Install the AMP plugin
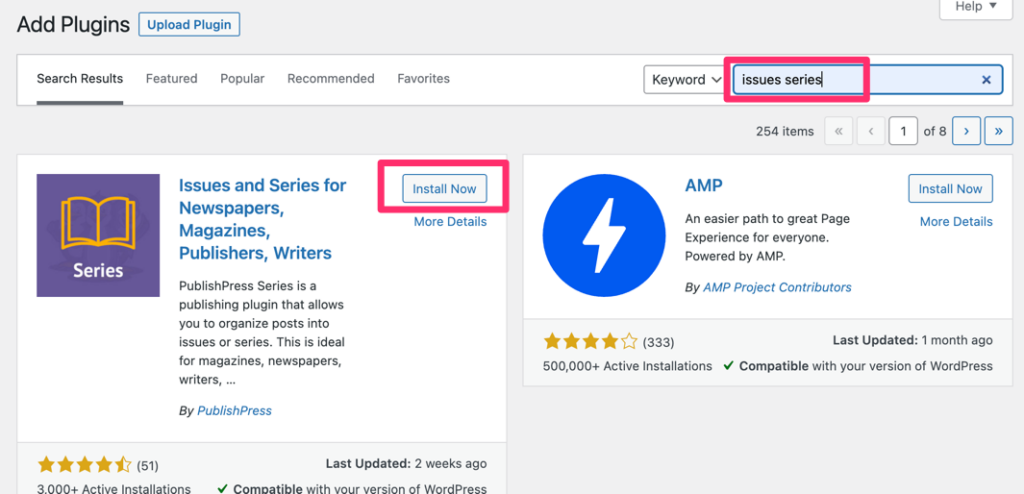The width and height of the screenshot is (1024, 494). [x=950, y=189]
